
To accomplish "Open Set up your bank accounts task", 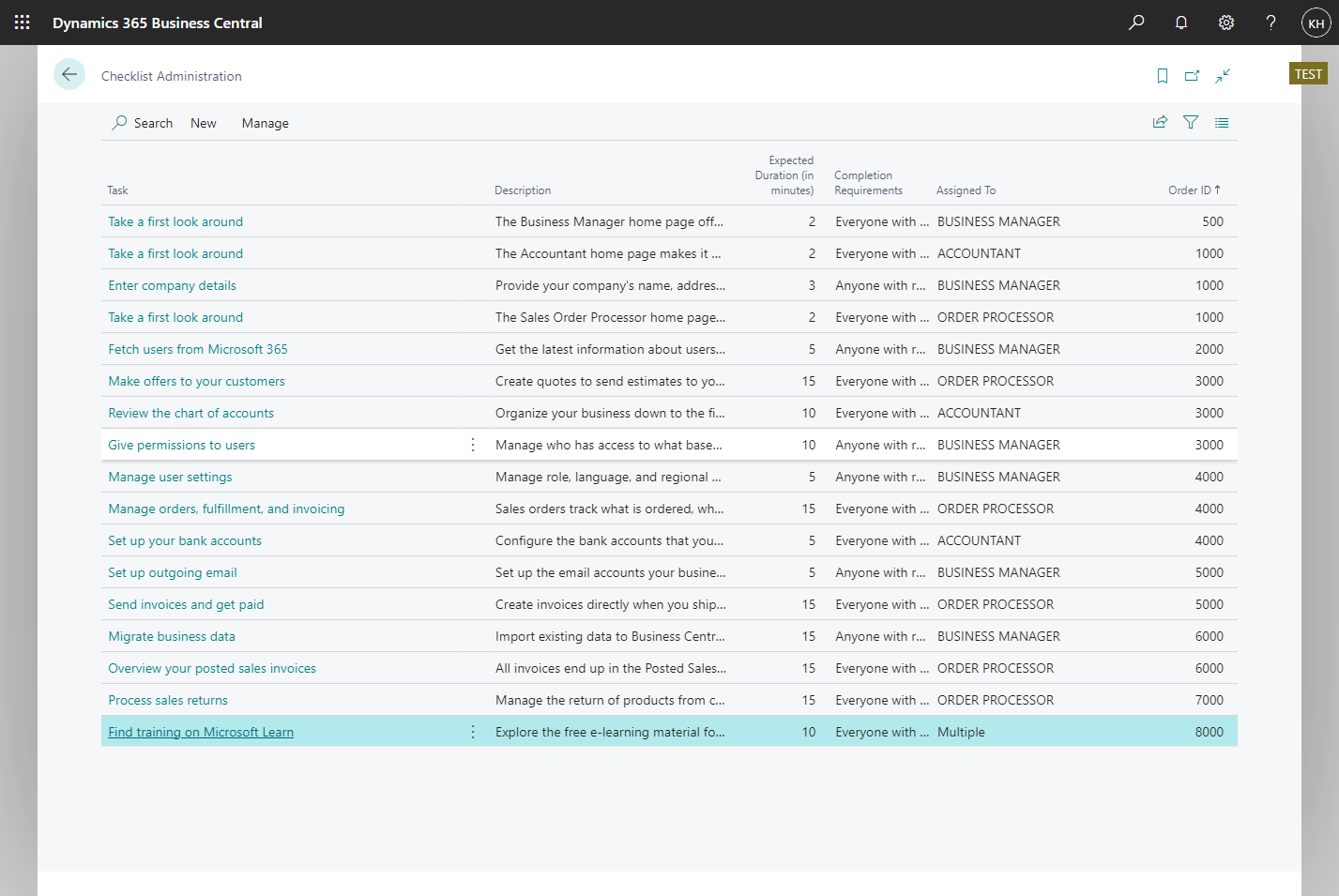I will point(185,540).
